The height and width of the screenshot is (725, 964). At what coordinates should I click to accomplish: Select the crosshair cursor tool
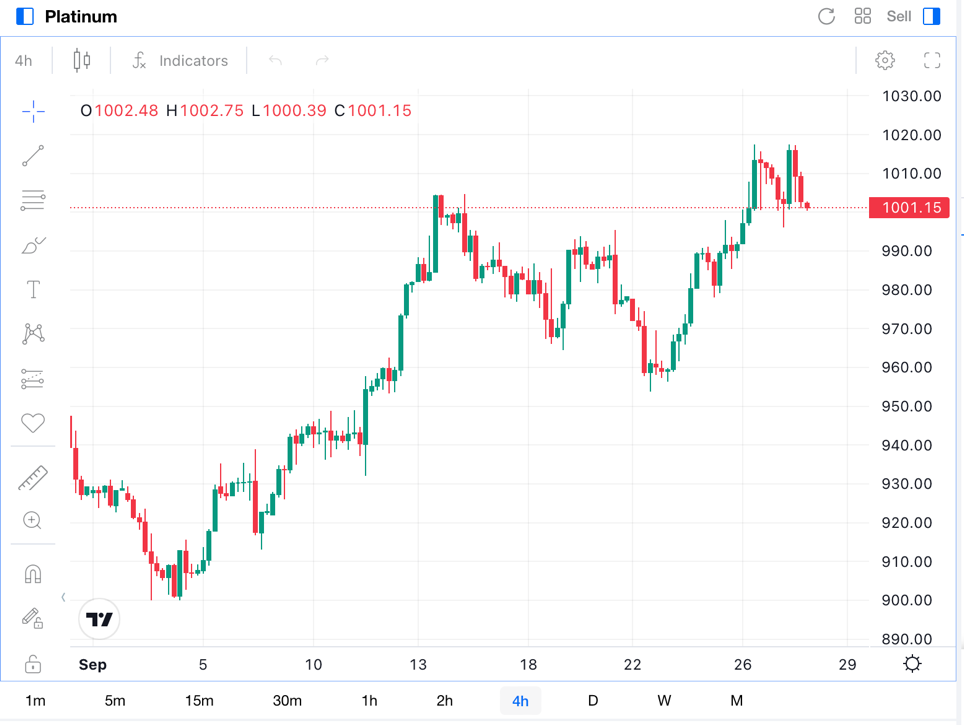(x=33, y=111)
